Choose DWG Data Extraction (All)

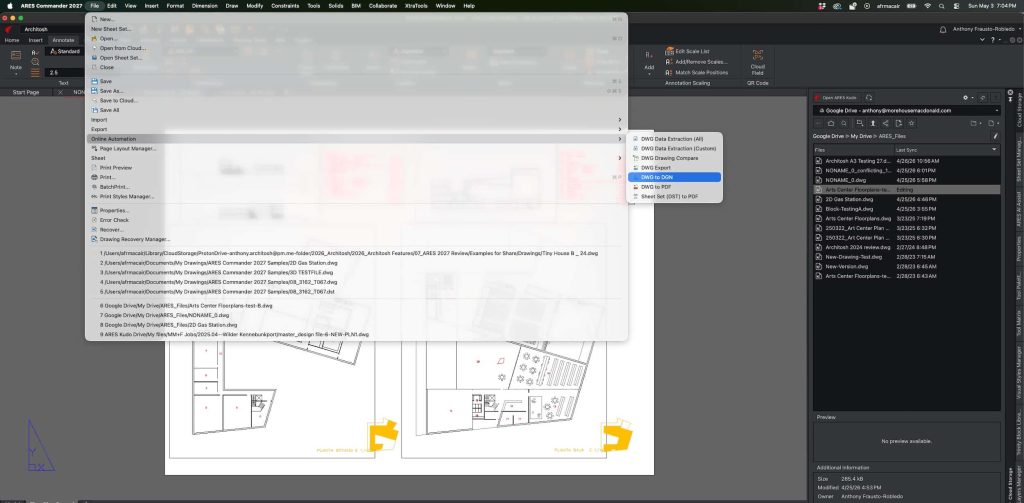(674, 139)
